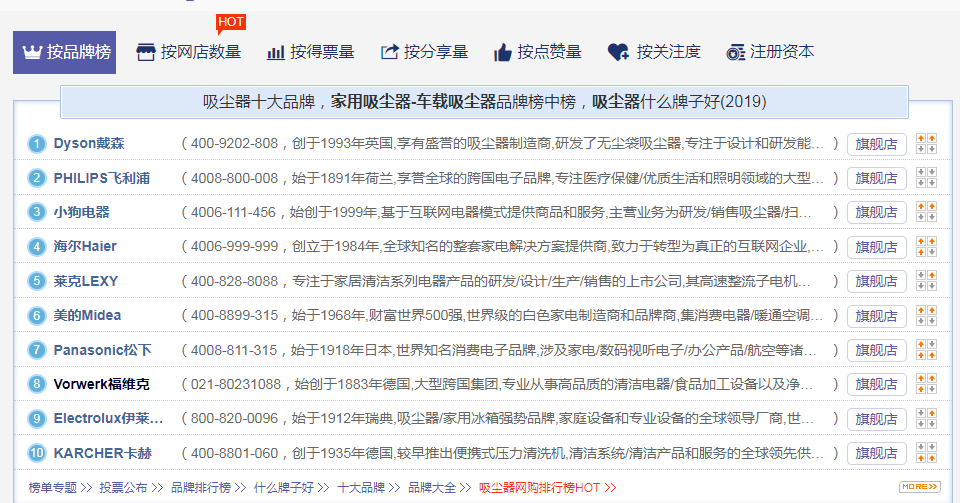Screen dimensions: 960x503
Task: Click the trend arrows grid in PHILIPS row
Action: [x=926, y=178]
